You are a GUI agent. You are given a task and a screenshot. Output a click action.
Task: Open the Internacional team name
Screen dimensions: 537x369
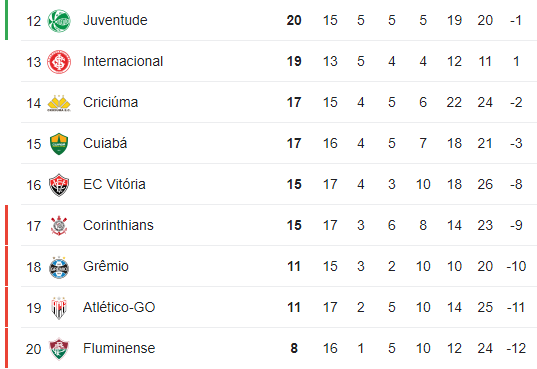click(123, 61)
